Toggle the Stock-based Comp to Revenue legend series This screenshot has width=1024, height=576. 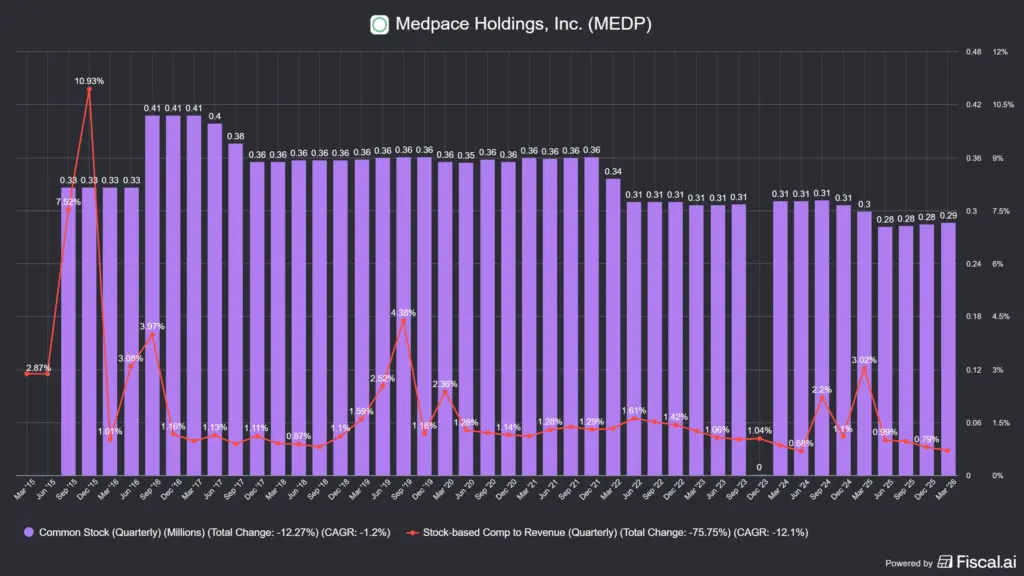pyautogui.click(x=607, y=532)
